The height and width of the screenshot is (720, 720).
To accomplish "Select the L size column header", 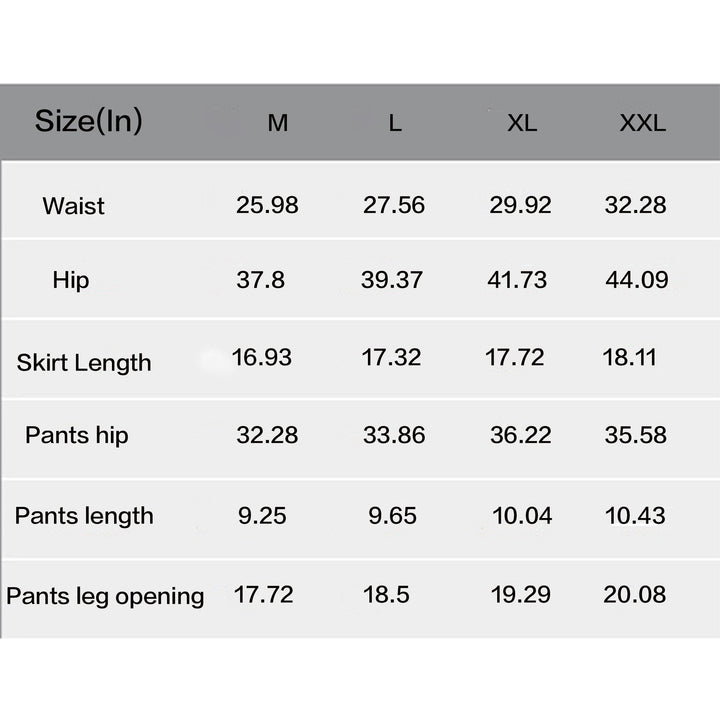I will tap(395, 123).
